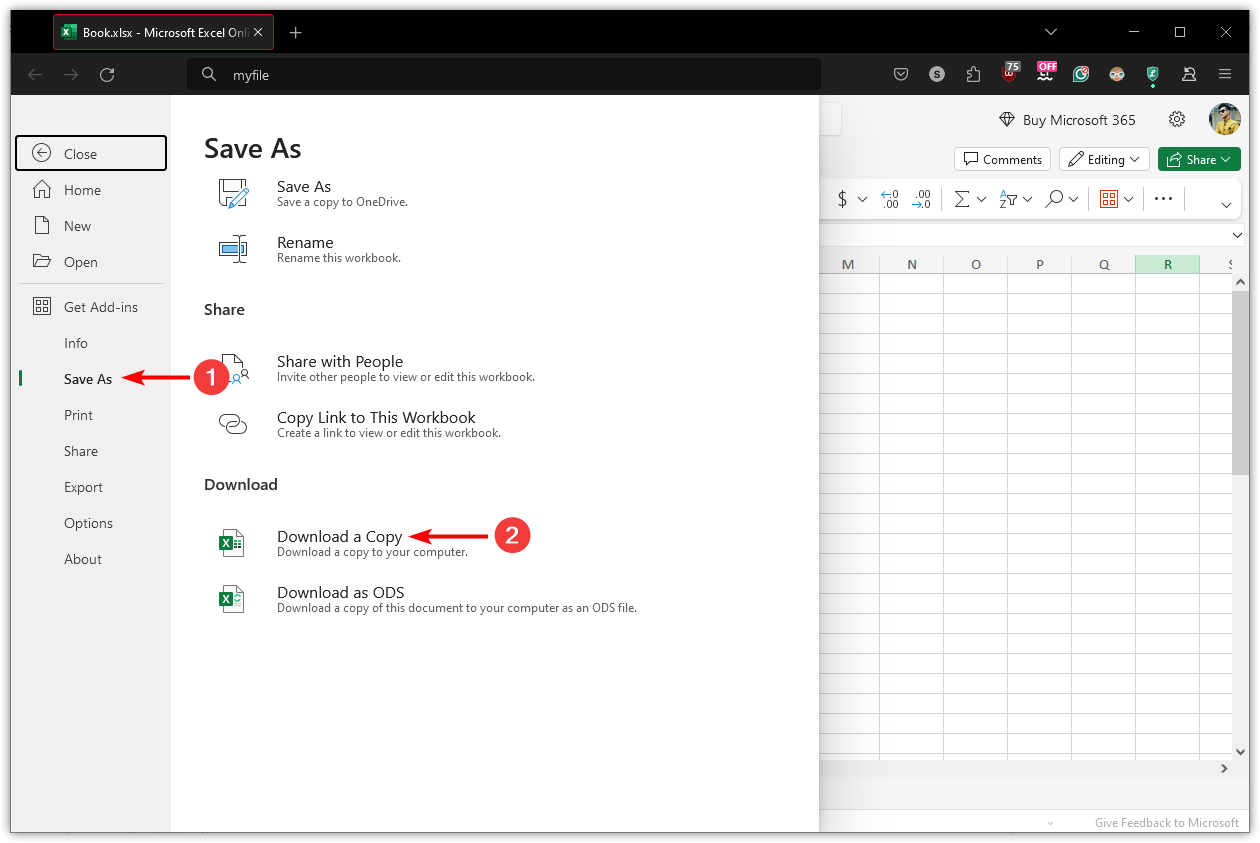Select the AutoSum tool

coord(963,198)
